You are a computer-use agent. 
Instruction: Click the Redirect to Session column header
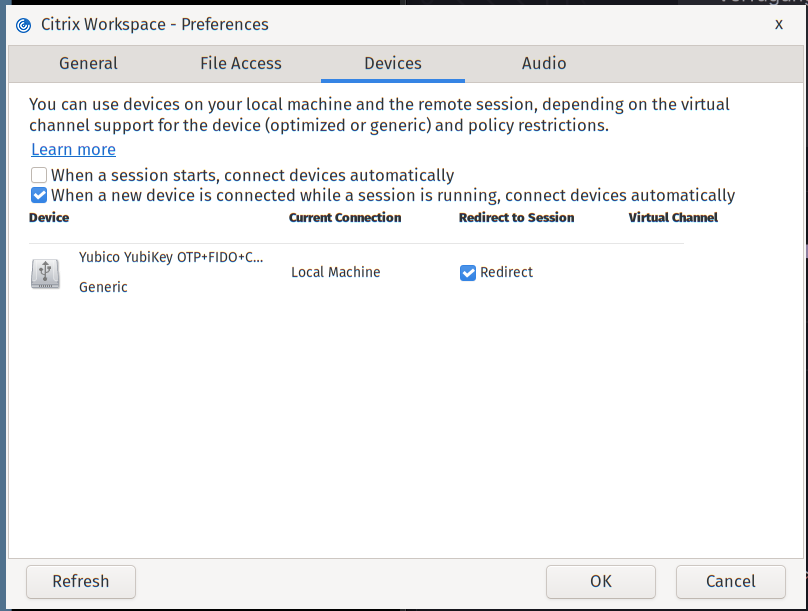(x=516, y=217)
